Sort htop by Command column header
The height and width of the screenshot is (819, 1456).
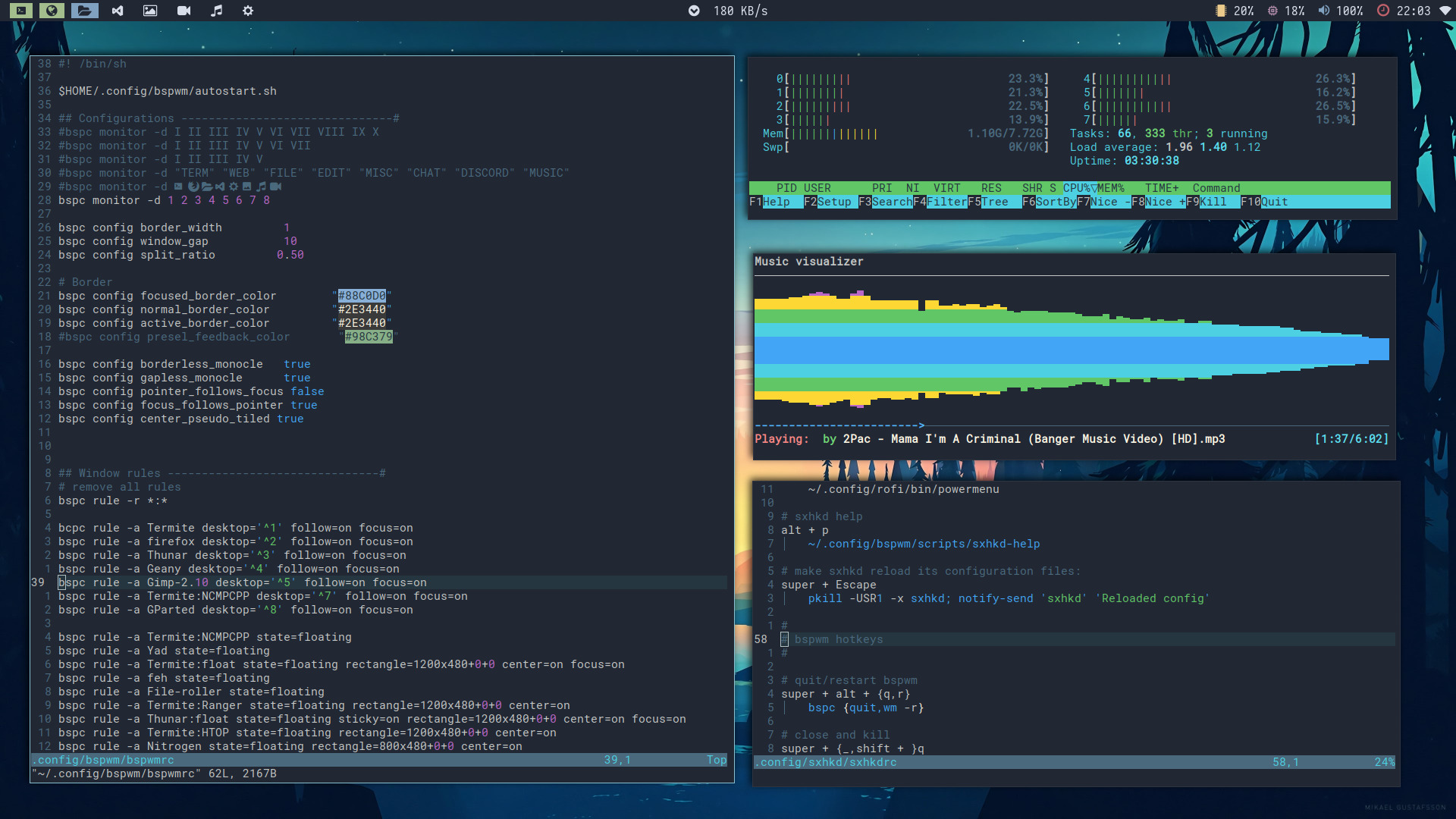tap(1216, 188)
